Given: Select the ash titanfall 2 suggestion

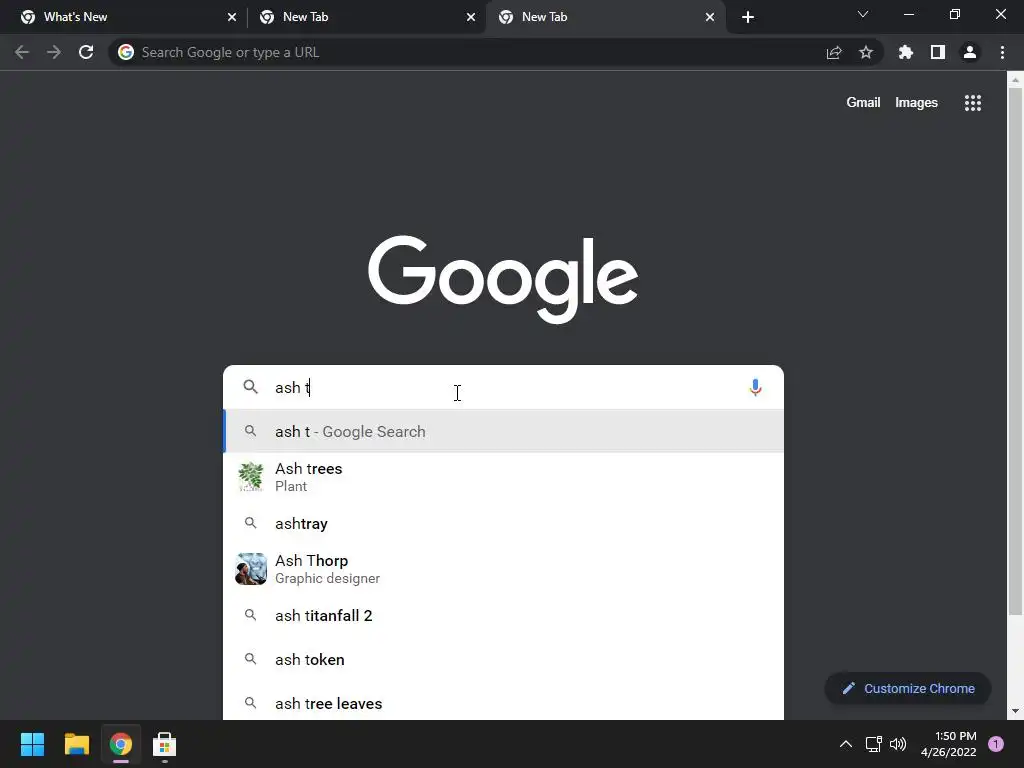Looking at the screenshot, I should point(504,615).
